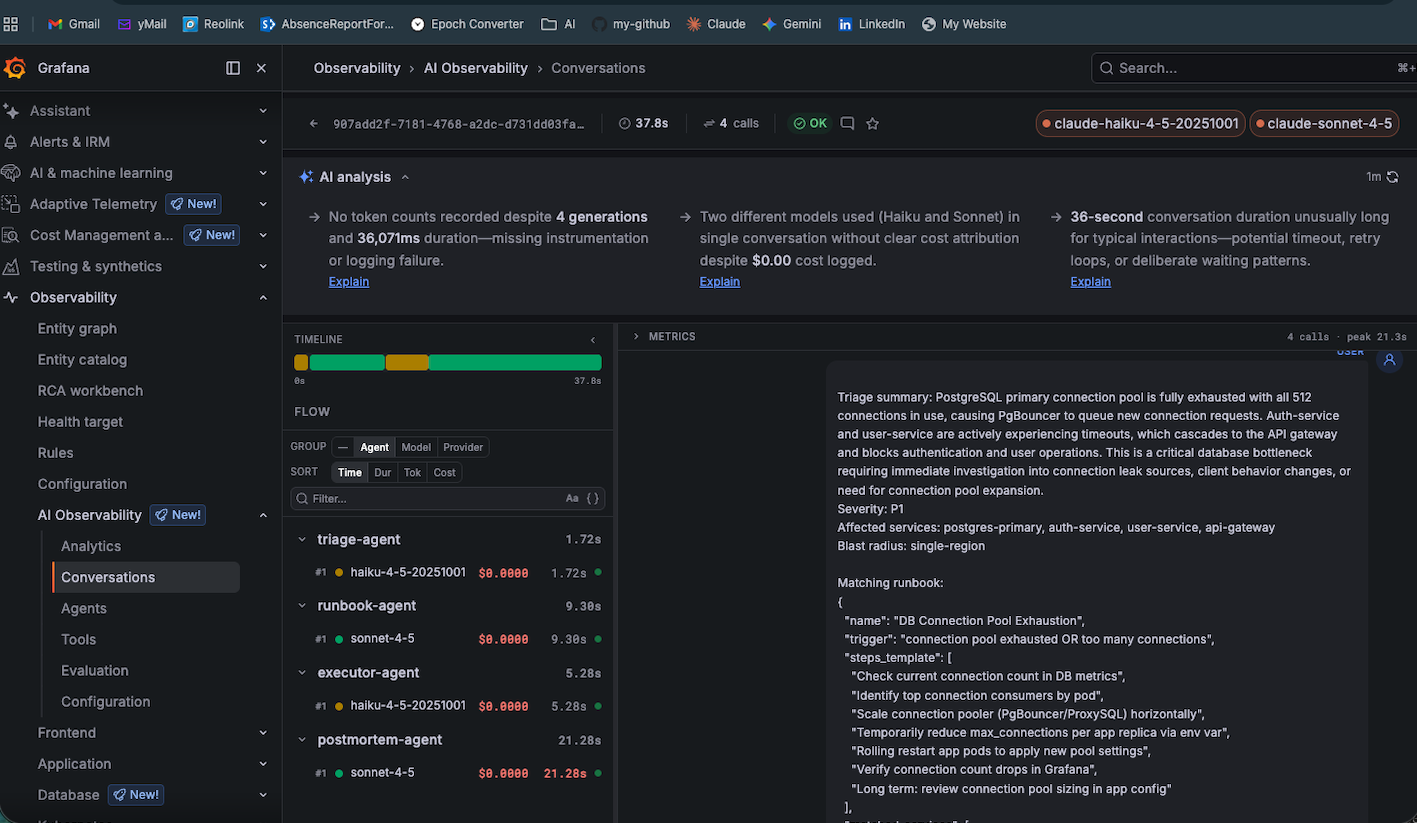Open the LinkedIn bookmark
This screenshot has height=823, width=1417.
(872, 24)
